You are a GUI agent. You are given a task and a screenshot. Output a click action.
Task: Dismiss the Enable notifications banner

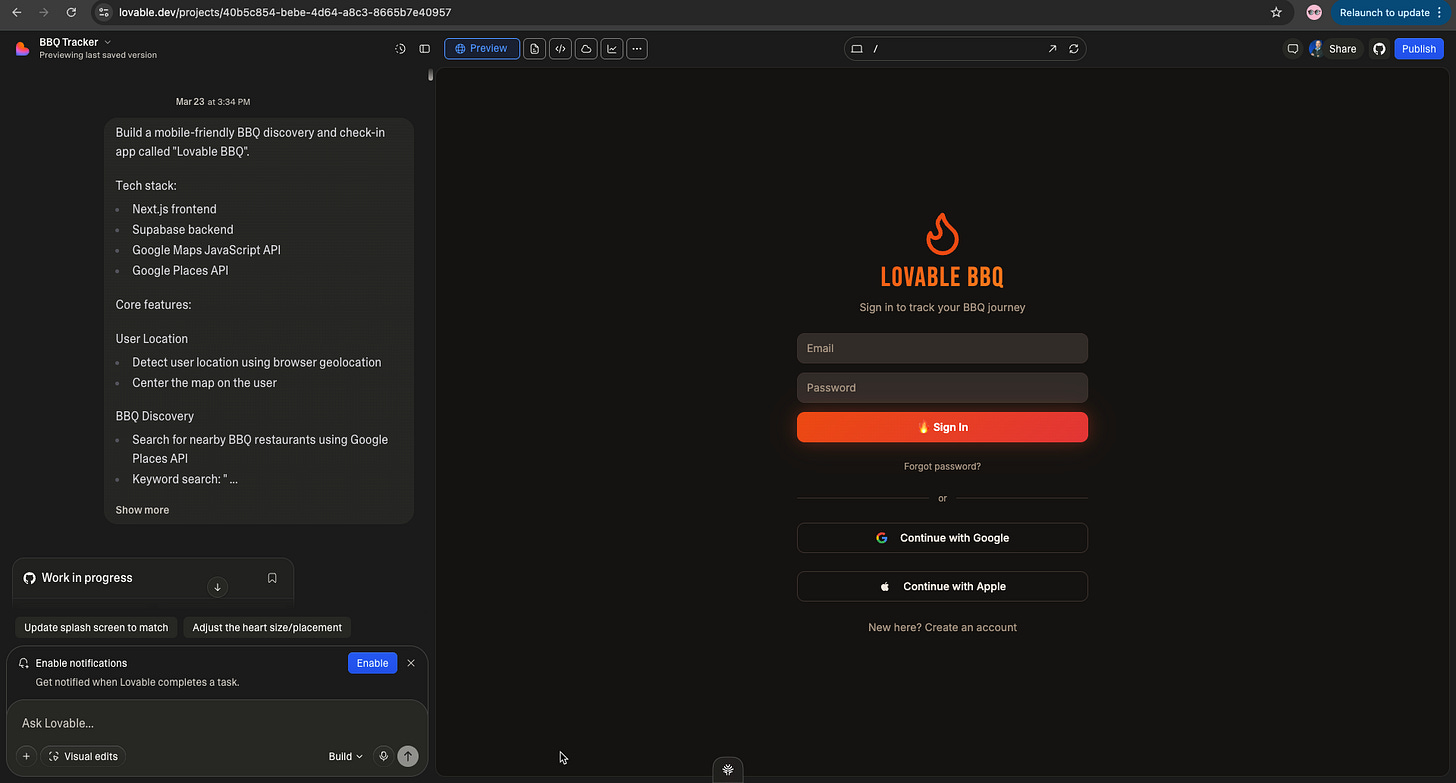click(x=411, y=663)
